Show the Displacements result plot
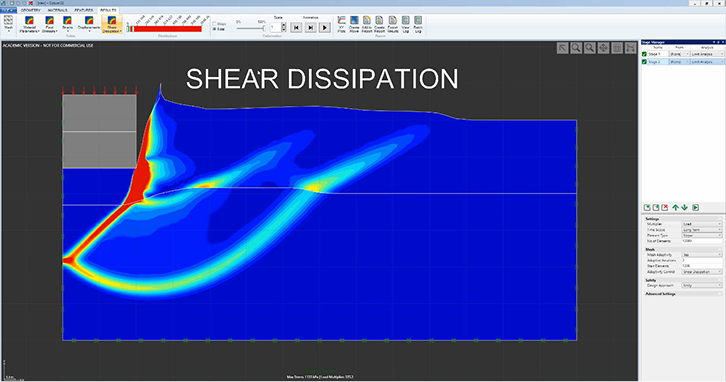This screenshot has height=382, width=726. coord(89,24)
